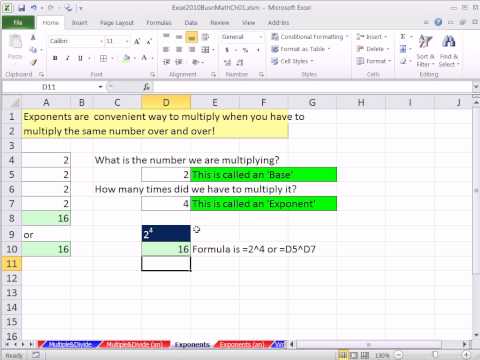This screenshot has width=480, height=360.
Task: Switch to the Review ribbon tab
Action: coord(220,23)
